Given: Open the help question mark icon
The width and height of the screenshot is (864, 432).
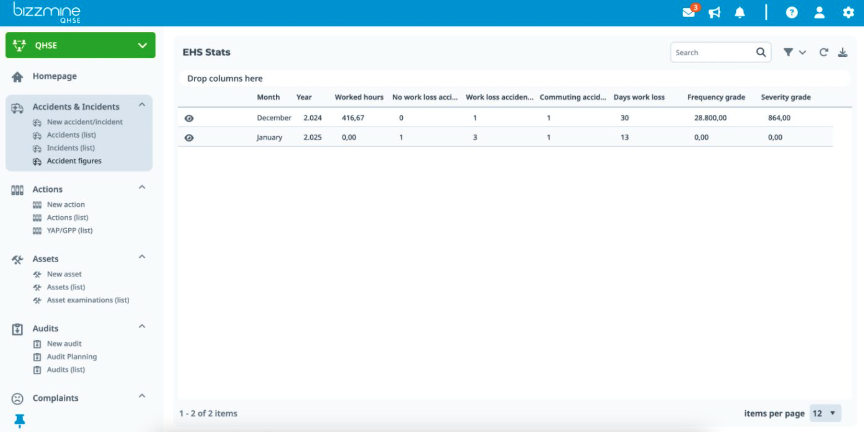Looking at the screenshot, I should (x=792, y=13).
